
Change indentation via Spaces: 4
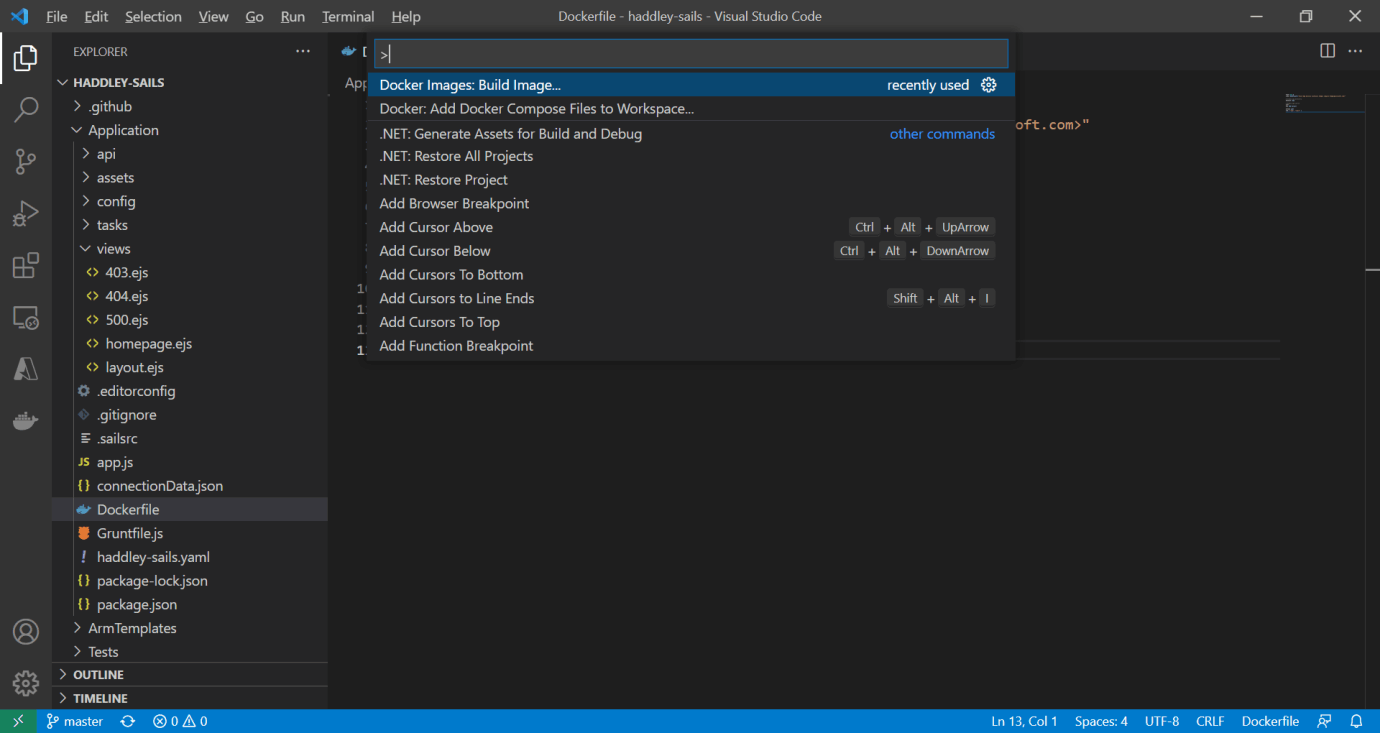(1101, 721)
